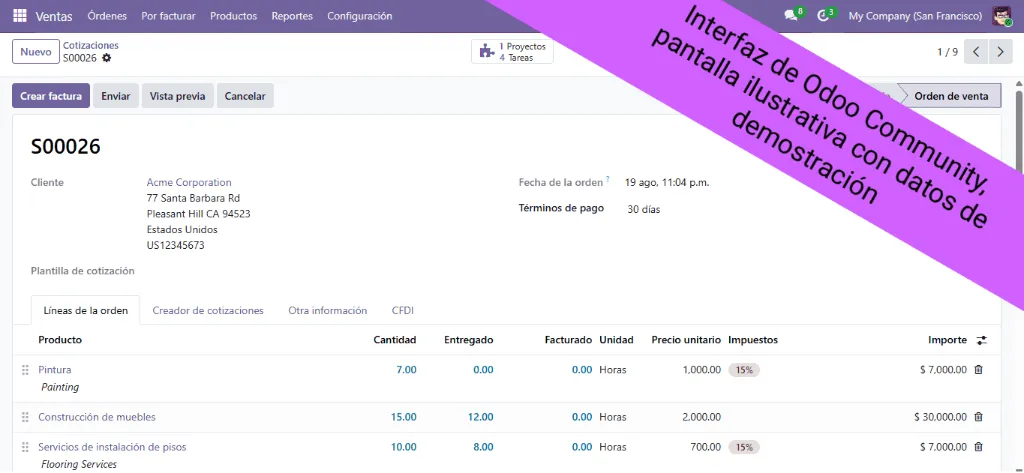This screenshot has width=1024, height=473.
Task: Click the US12345673 tax ID text
Action: coord(176,246)
